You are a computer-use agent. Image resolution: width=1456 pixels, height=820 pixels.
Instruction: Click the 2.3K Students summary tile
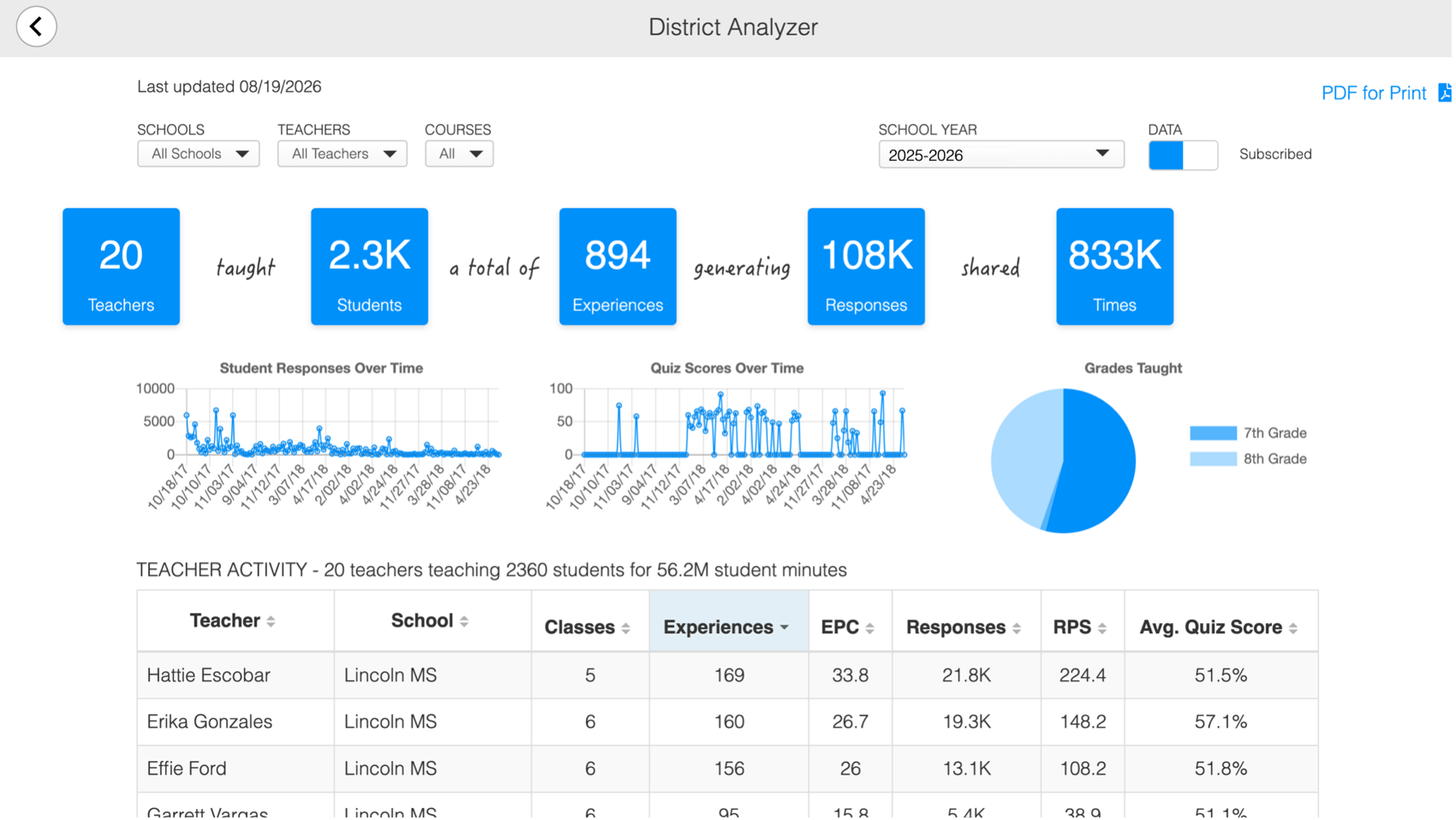tap(369, 266)
